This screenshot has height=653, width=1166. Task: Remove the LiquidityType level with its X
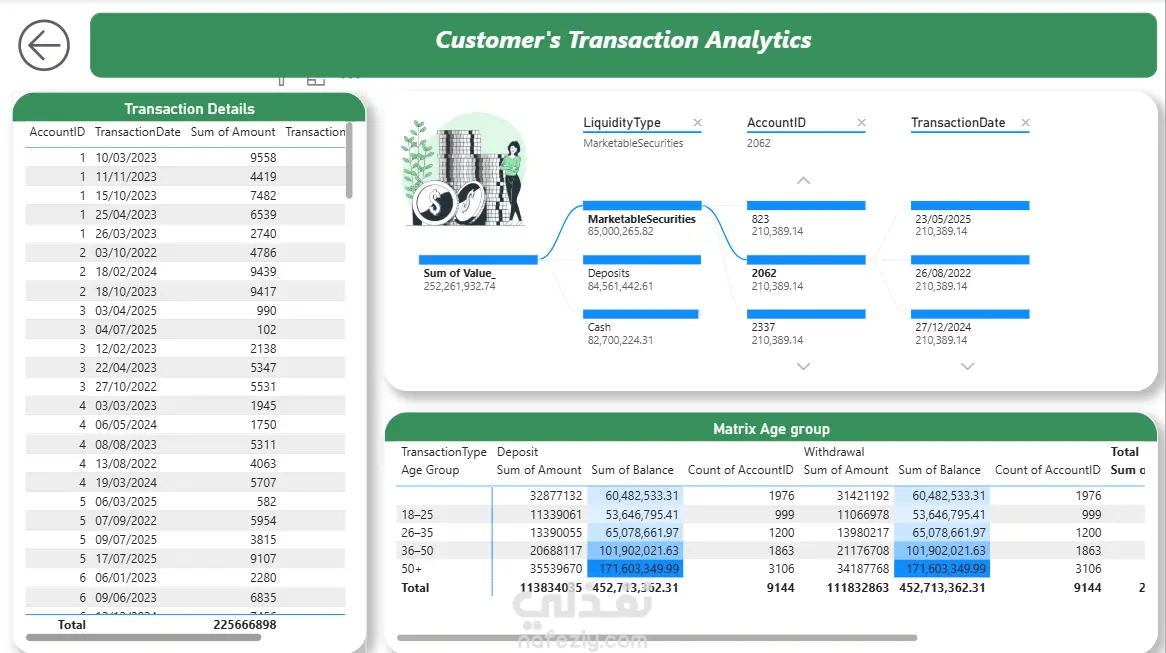coord(698,123)
